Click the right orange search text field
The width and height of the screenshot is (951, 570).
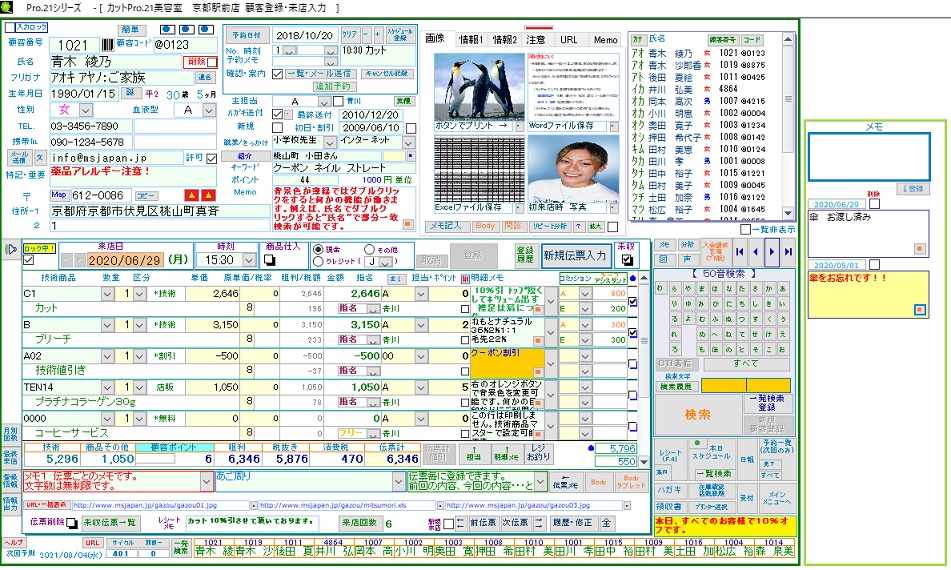(768, 386)
